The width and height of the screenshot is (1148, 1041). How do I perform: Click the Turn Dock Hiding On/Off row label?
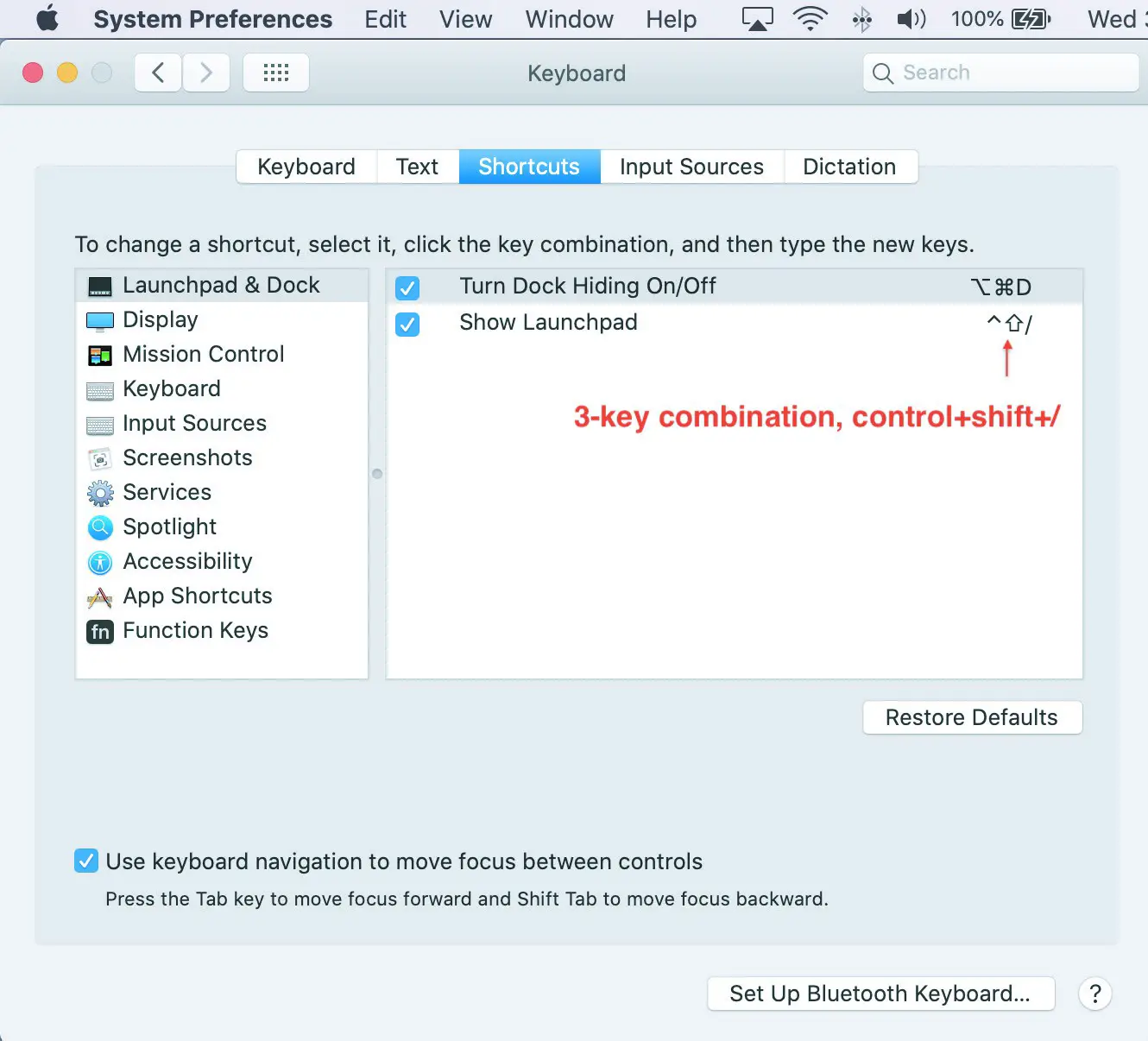[588, 287]
